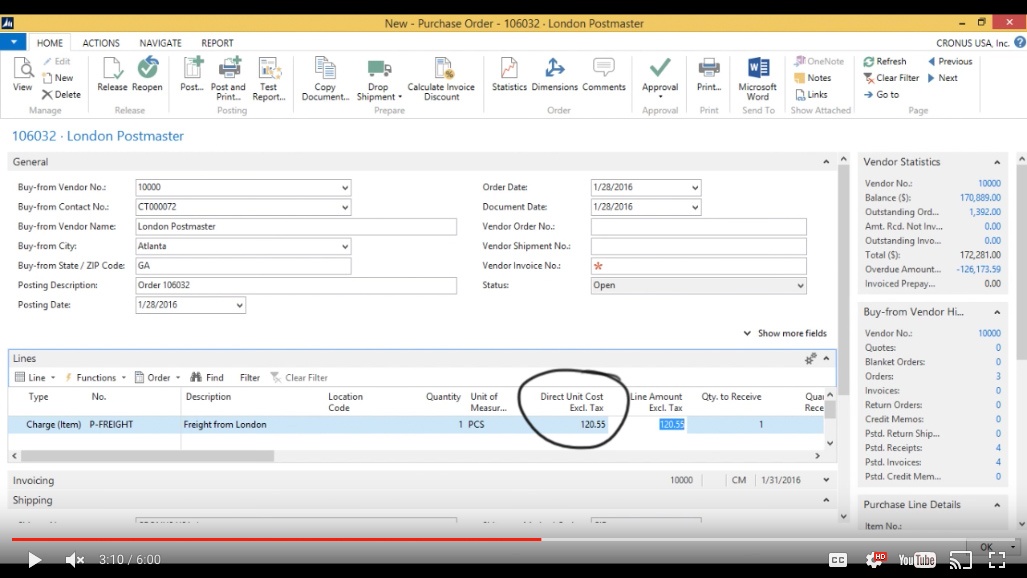1027x578 pixels.
Task: Open Comments from the ribbon
Action: coord(603,74)
